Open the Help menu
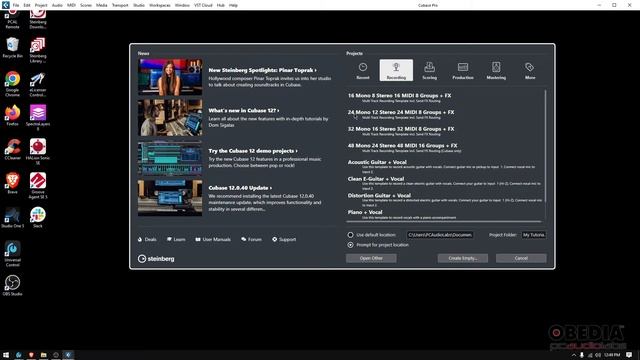 pyautogui.click(x=233, y=5)
